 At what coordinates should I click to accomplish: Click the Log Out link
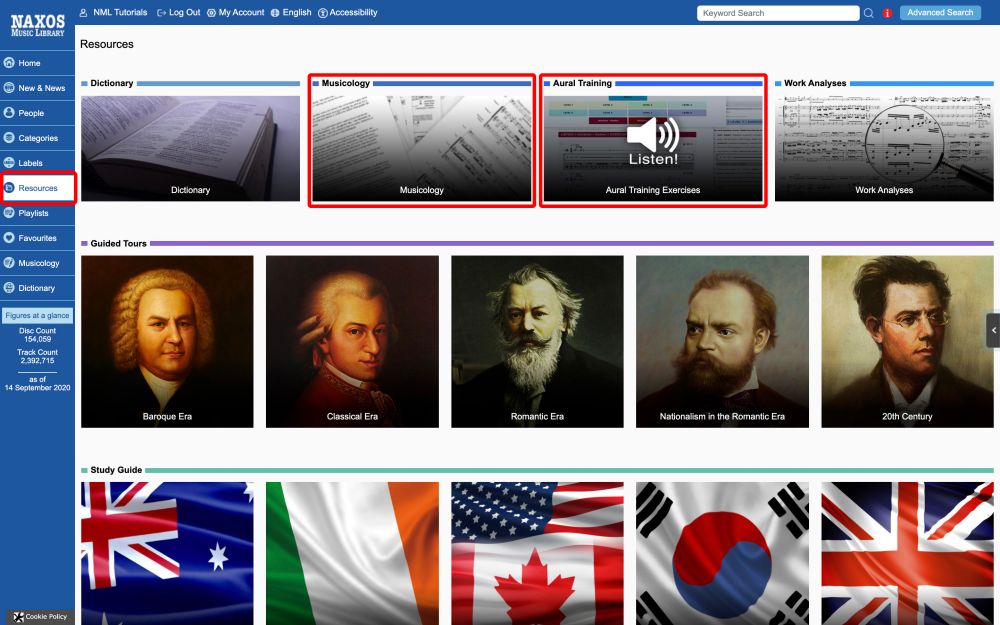click(x=184, y=13)
